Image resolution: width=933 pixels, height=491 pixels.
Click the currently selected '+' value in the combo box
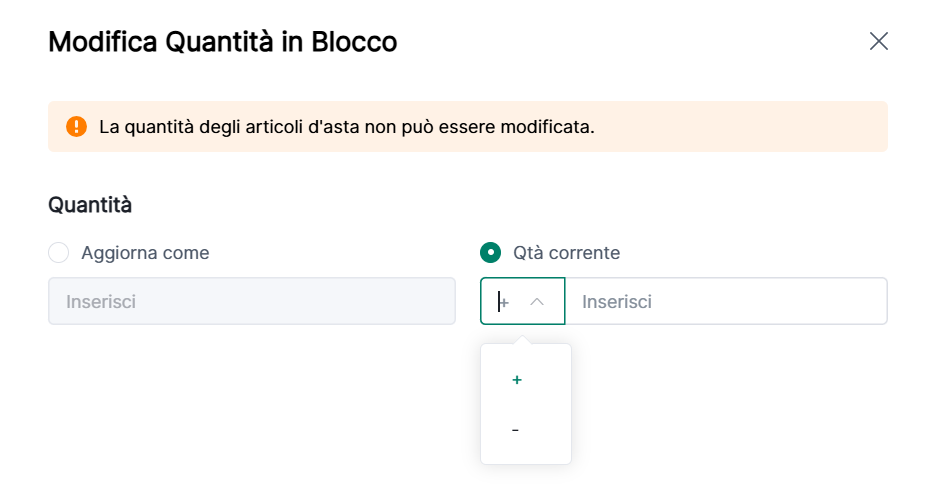504,301
